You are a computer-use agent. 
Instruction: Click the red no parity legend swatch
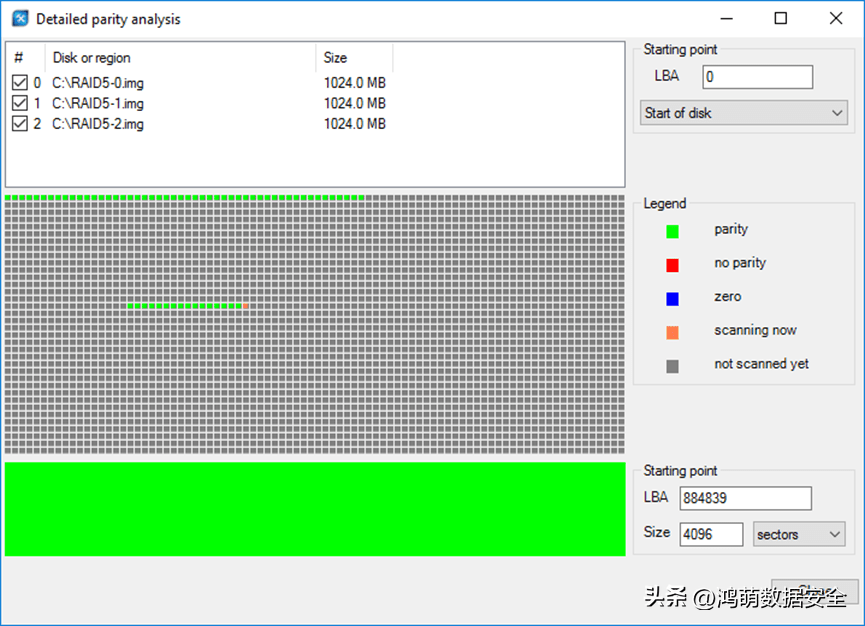click(672, 265)
